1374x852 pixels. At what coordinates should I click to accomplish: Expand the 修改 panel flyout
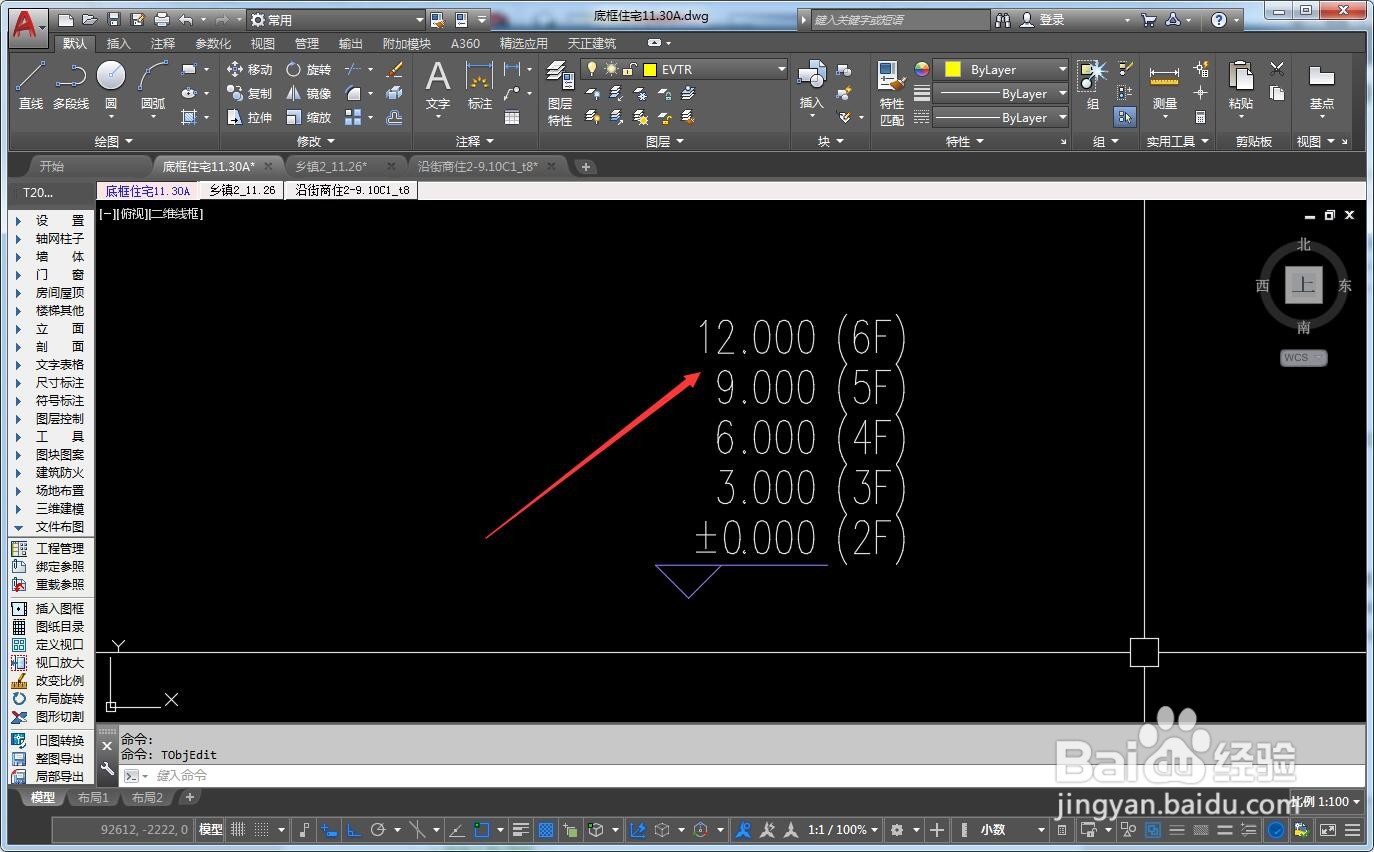(316, 142)
